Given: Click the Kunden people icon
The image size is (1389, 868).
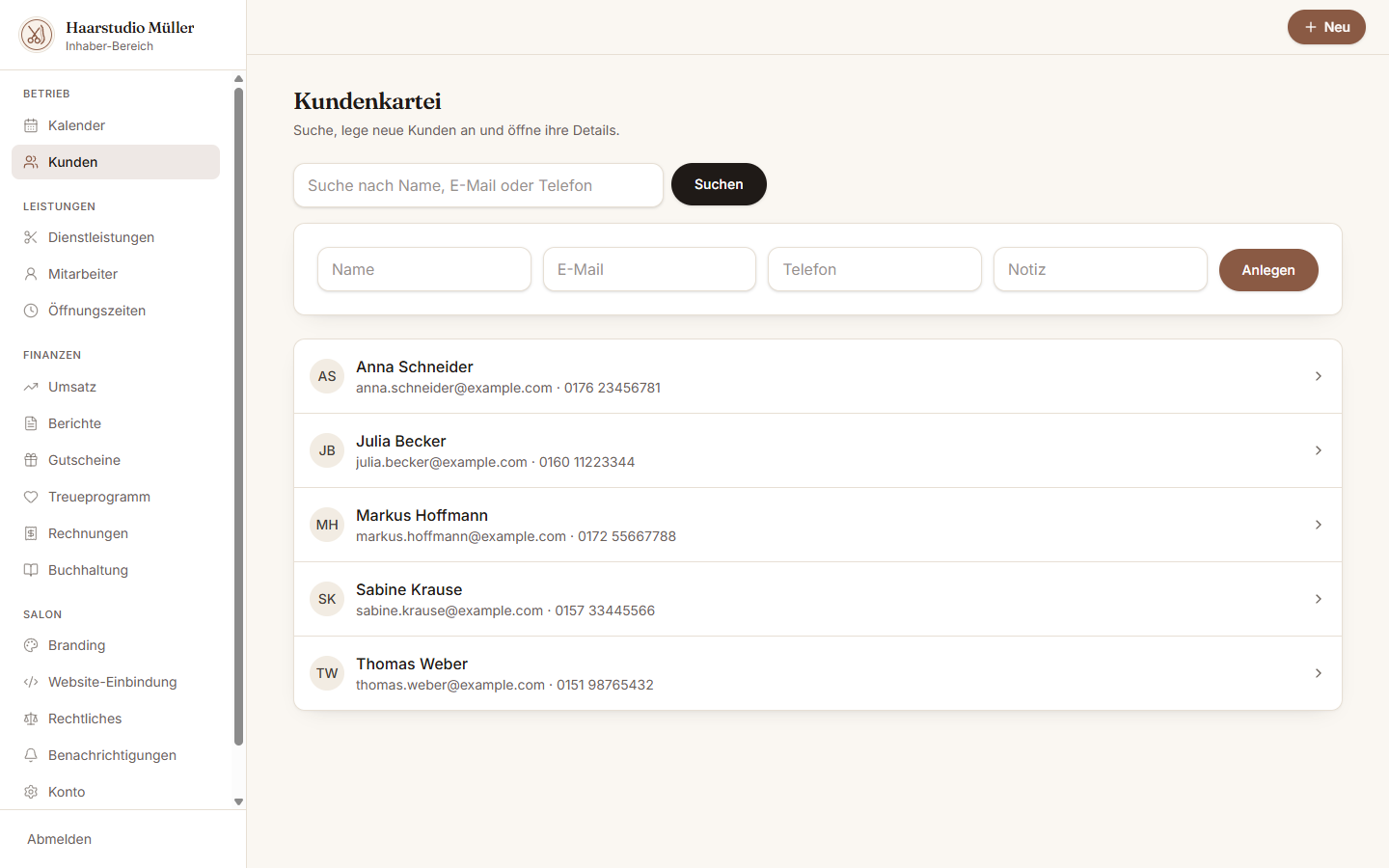Looking at the screenshot, I should point(31,162).
